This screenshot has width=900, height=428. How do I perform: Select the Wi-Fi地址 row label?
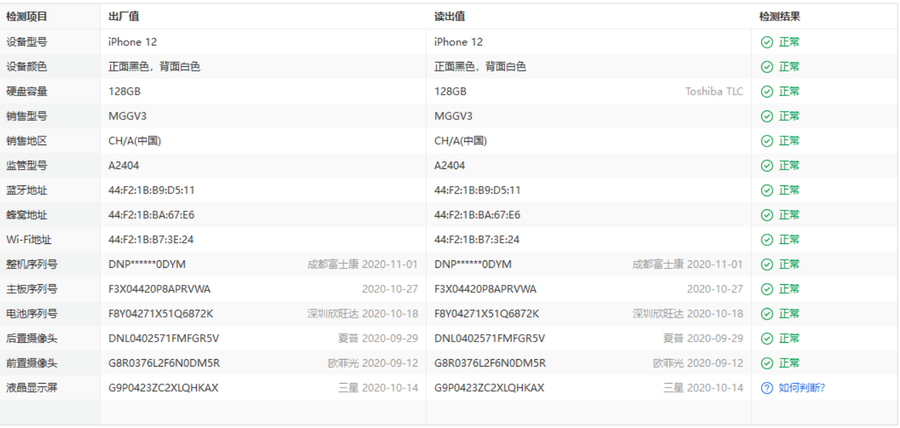point(29,239)
